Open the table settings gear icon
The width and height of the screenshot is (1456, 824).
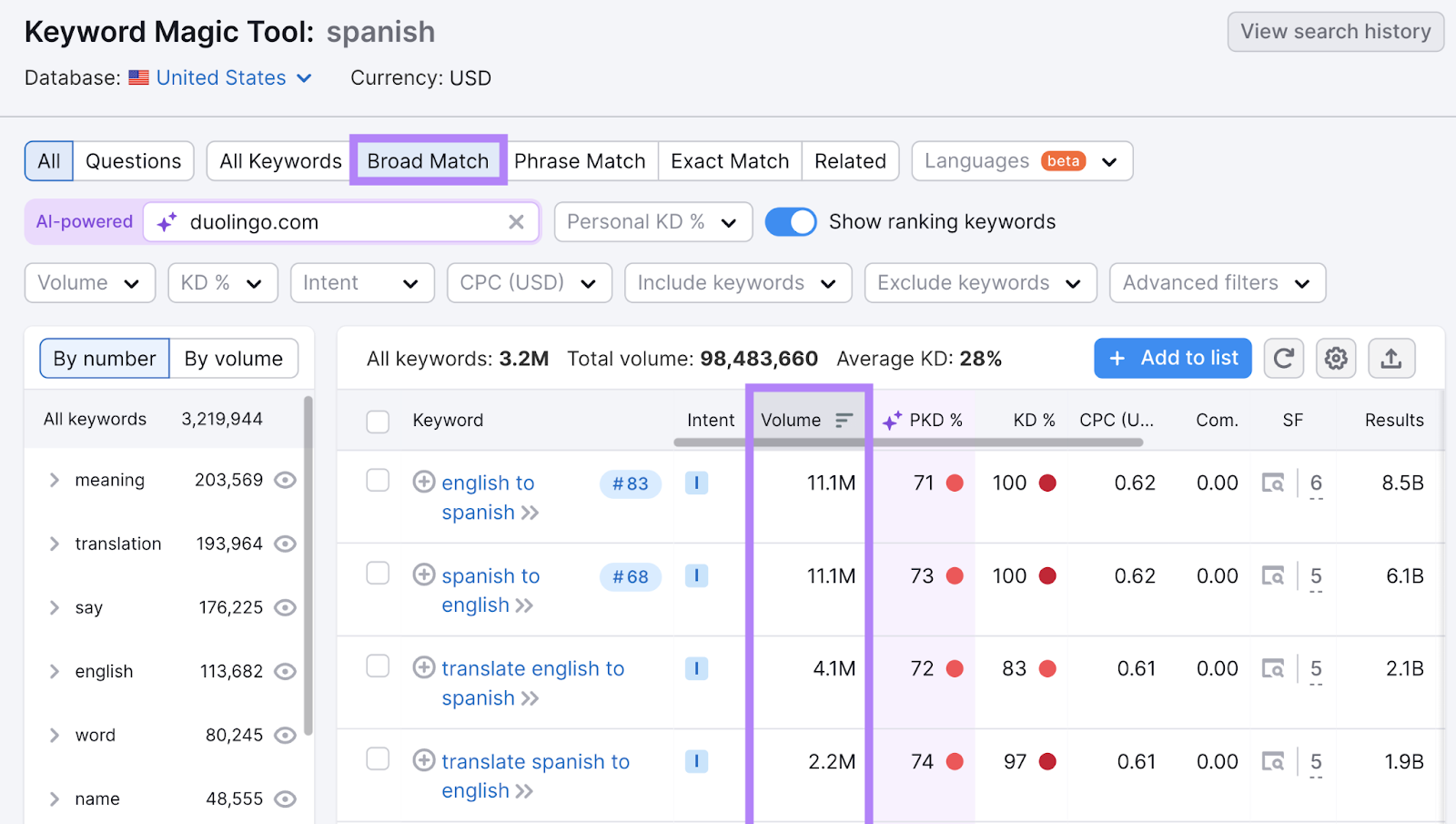coord(1336,358)
